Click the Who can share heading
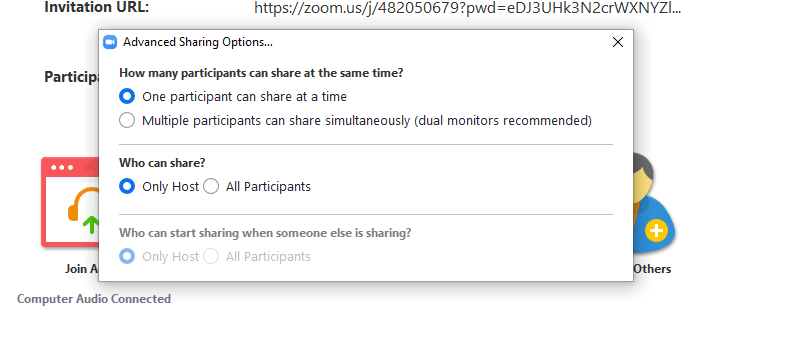Viewport: 795px width, 361px height. (162, 163)
